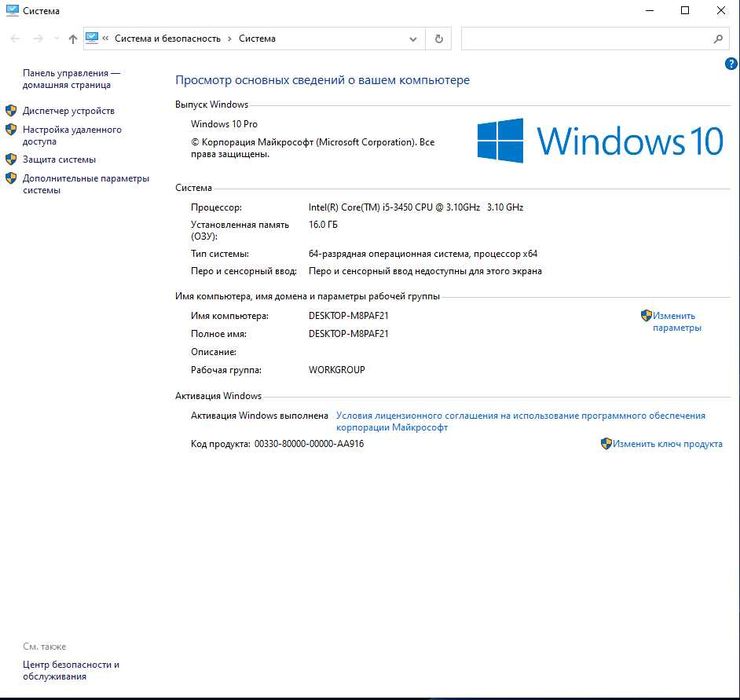Click «Активация Windows выполнена» status text
Screen dimensions: 740x700
(259, 415)
